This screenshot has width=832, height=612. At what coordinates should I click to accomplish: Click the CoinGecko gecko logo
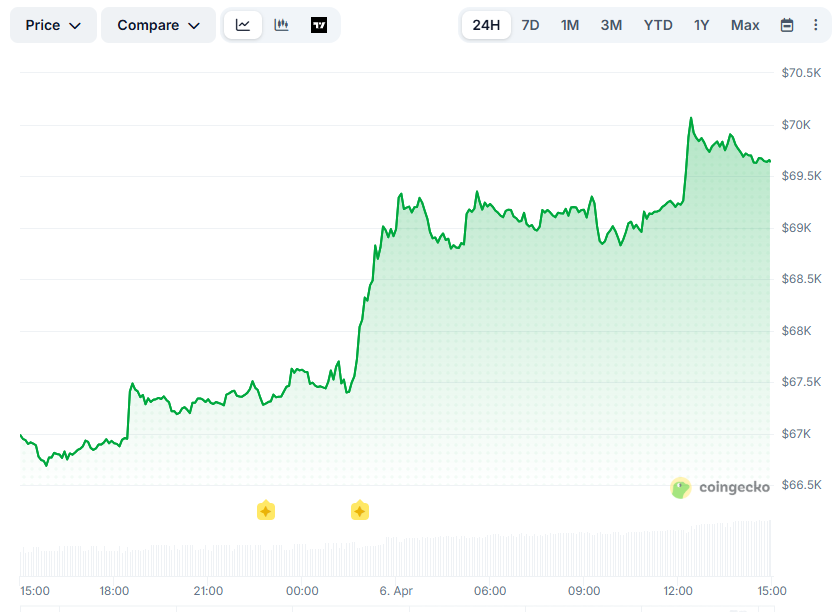click(681, 488)
